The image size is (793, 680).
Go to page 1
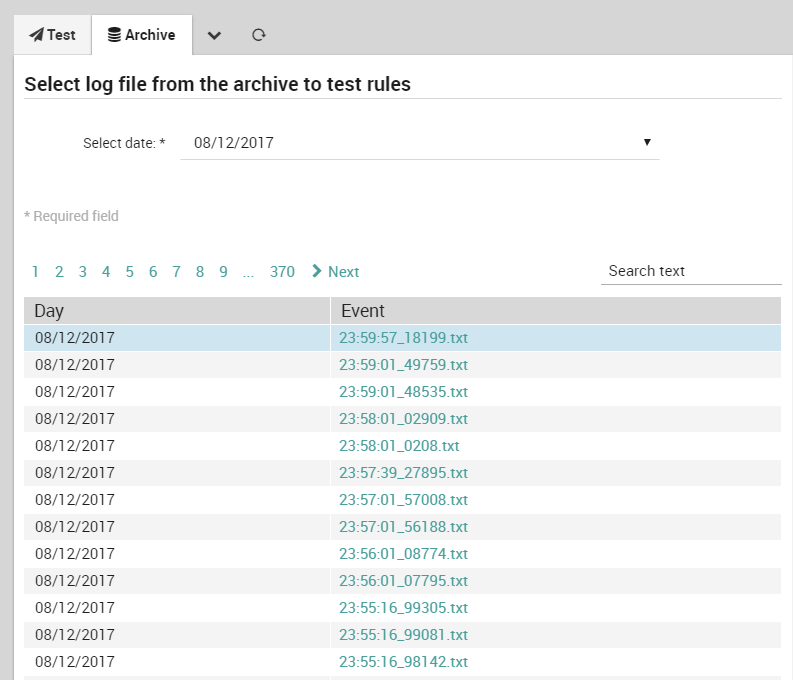click(35, 272)
